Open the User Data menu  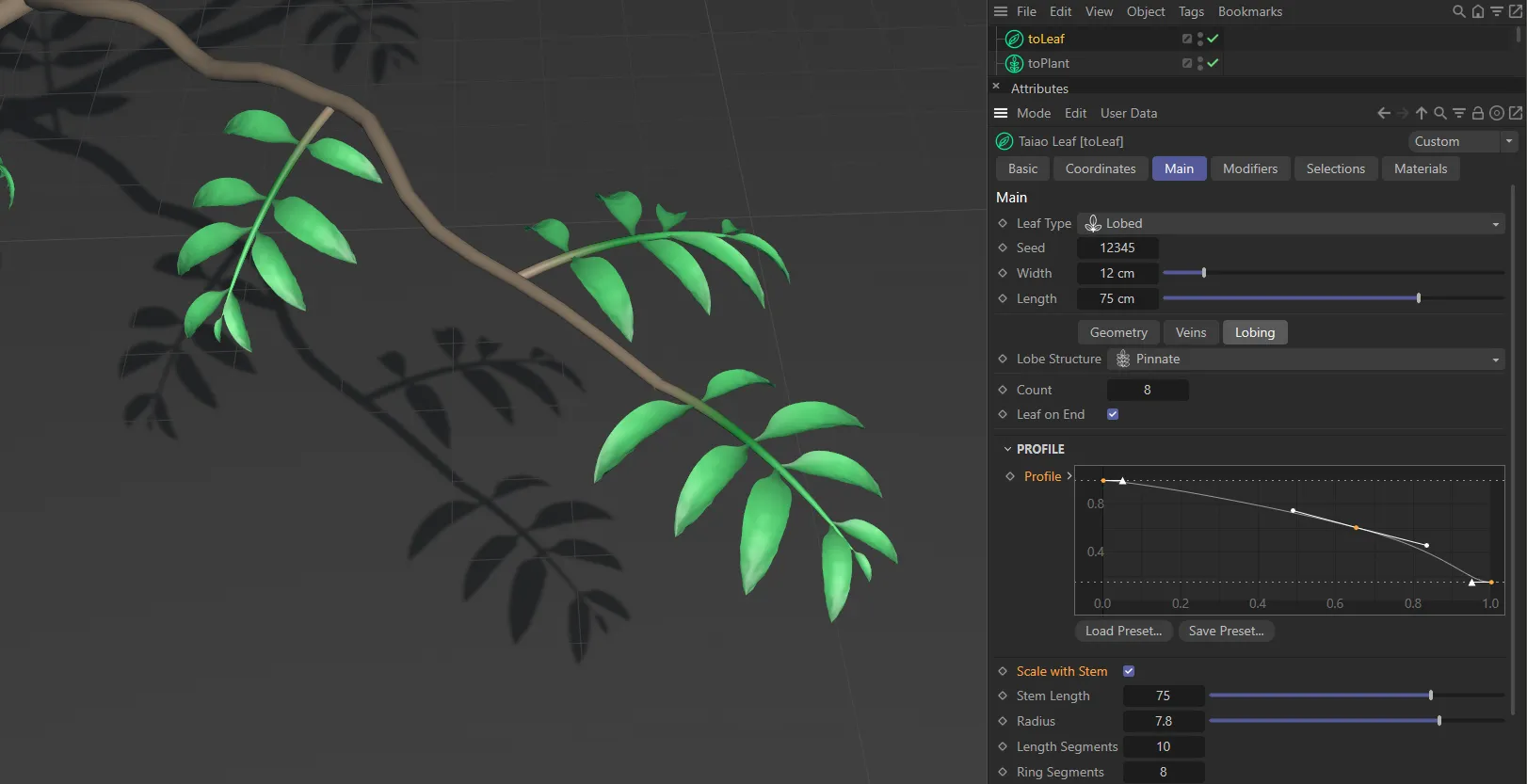(x=1129, y=113)
